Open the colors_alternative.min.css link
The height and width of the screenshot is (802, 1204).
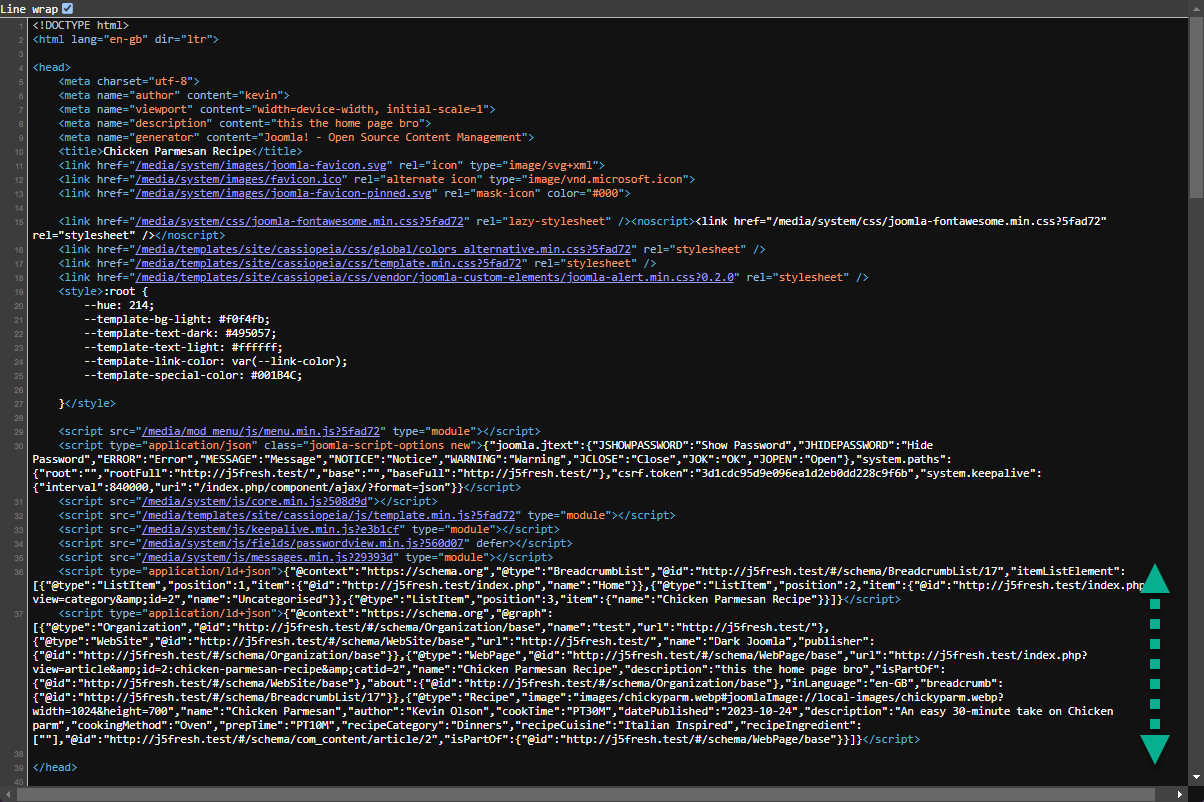click(x=384, y=249)
